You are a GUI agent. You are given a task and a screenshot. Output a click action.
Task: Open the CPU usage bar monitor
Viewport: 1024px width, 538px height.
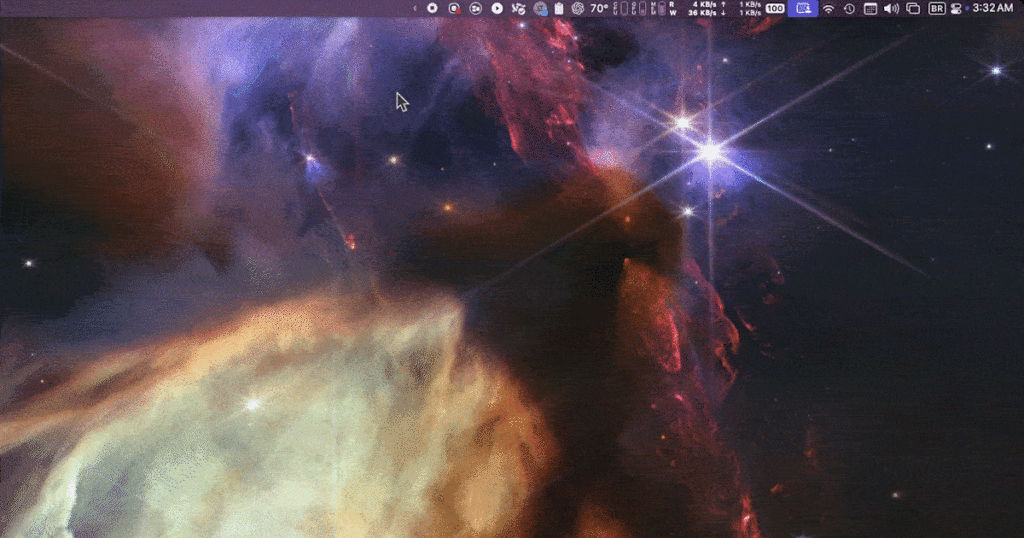click(x=622, y=8)
